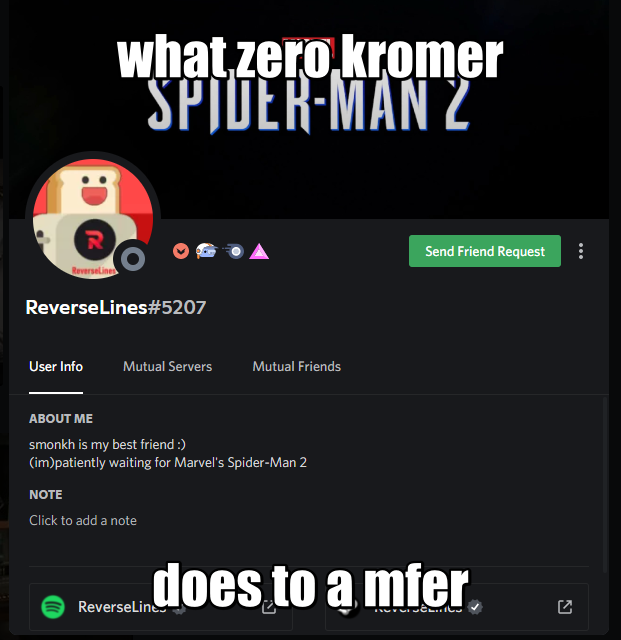Click the profile panel vertical scrollbar

click(605, 486)
